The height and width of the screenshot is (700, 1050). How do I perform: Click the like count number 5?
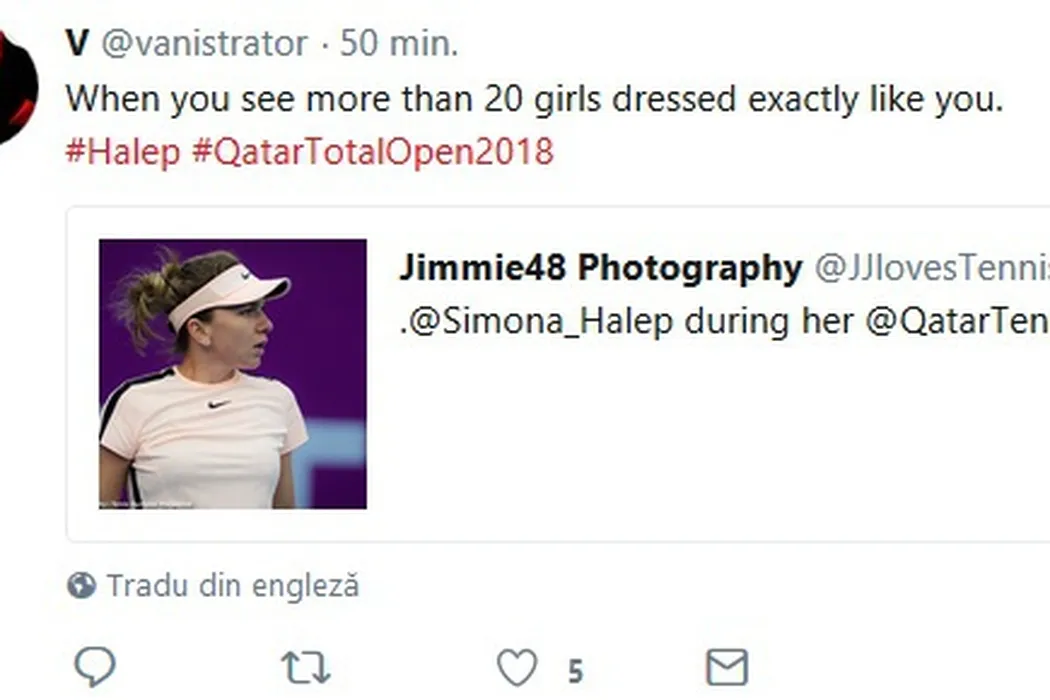575,669
